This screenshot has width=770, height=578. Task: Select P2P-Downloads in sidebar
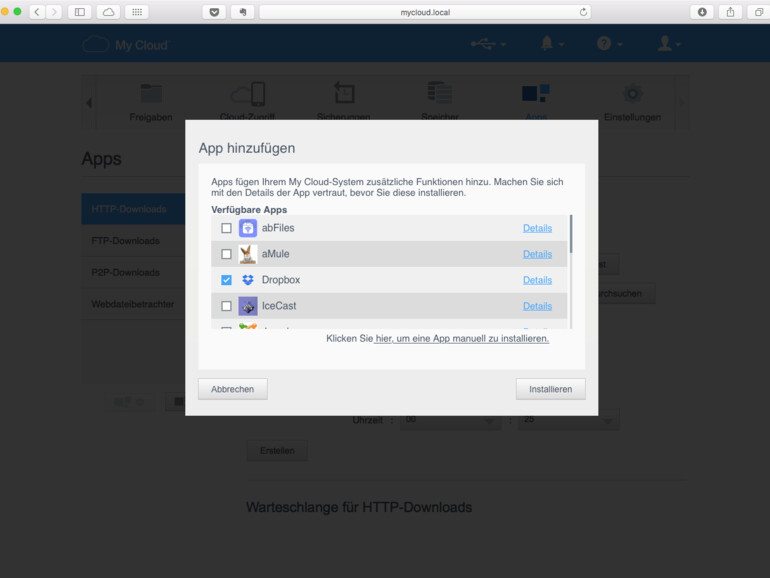(x=133, y=273)
